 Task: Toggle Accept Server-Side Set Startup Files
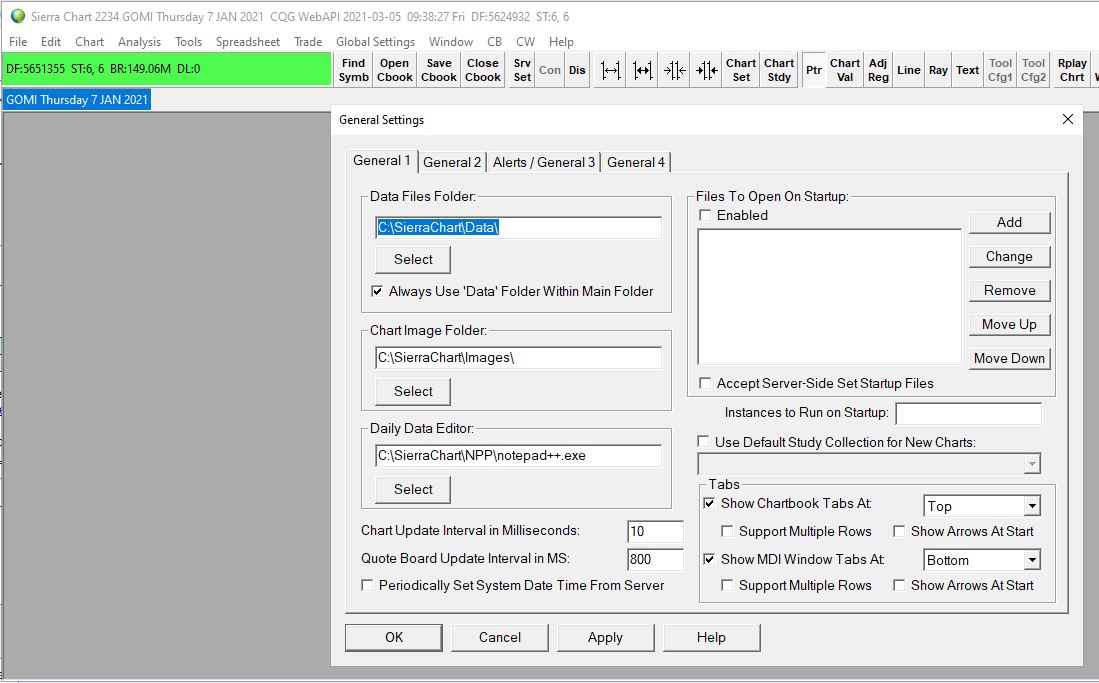705,383
